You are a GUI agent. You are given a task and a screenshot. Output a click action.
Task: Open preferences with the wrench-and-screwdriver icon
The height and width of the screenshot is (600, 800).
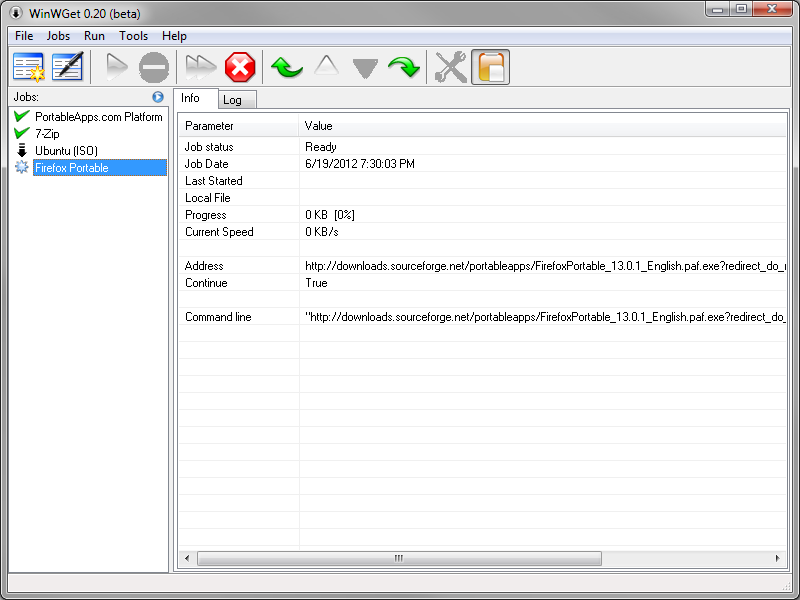[451, 67]
